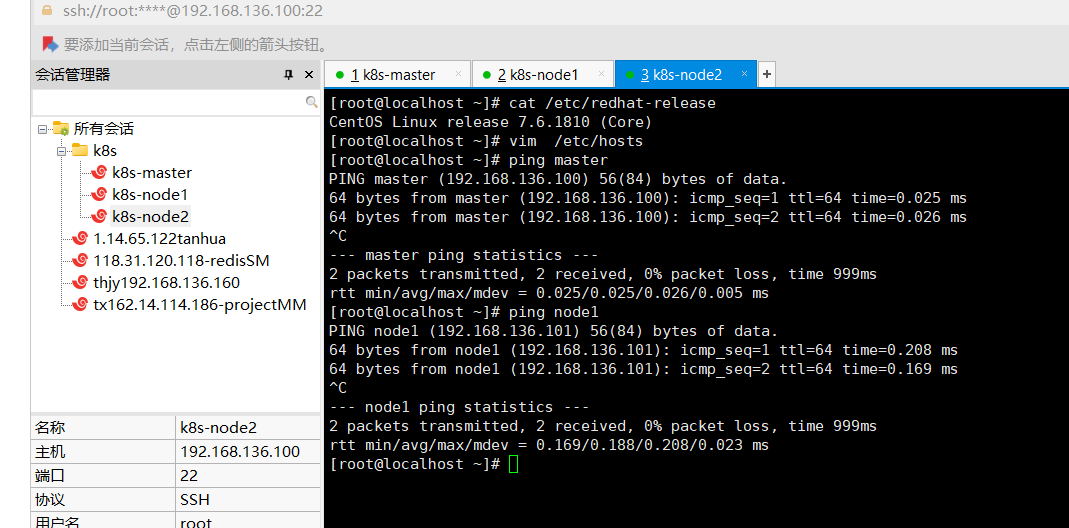Open the thjy192.168.136.160 session
Image resolution: width=1069 pixels, height=528 pixels.
pos(166,282)
